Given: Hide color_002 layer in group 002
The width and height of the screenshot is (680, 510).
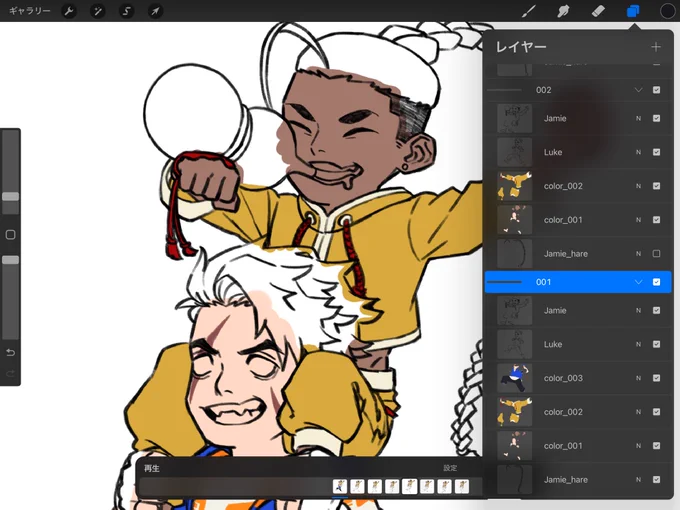Looking at the screenshot, I should pos(657,186).
